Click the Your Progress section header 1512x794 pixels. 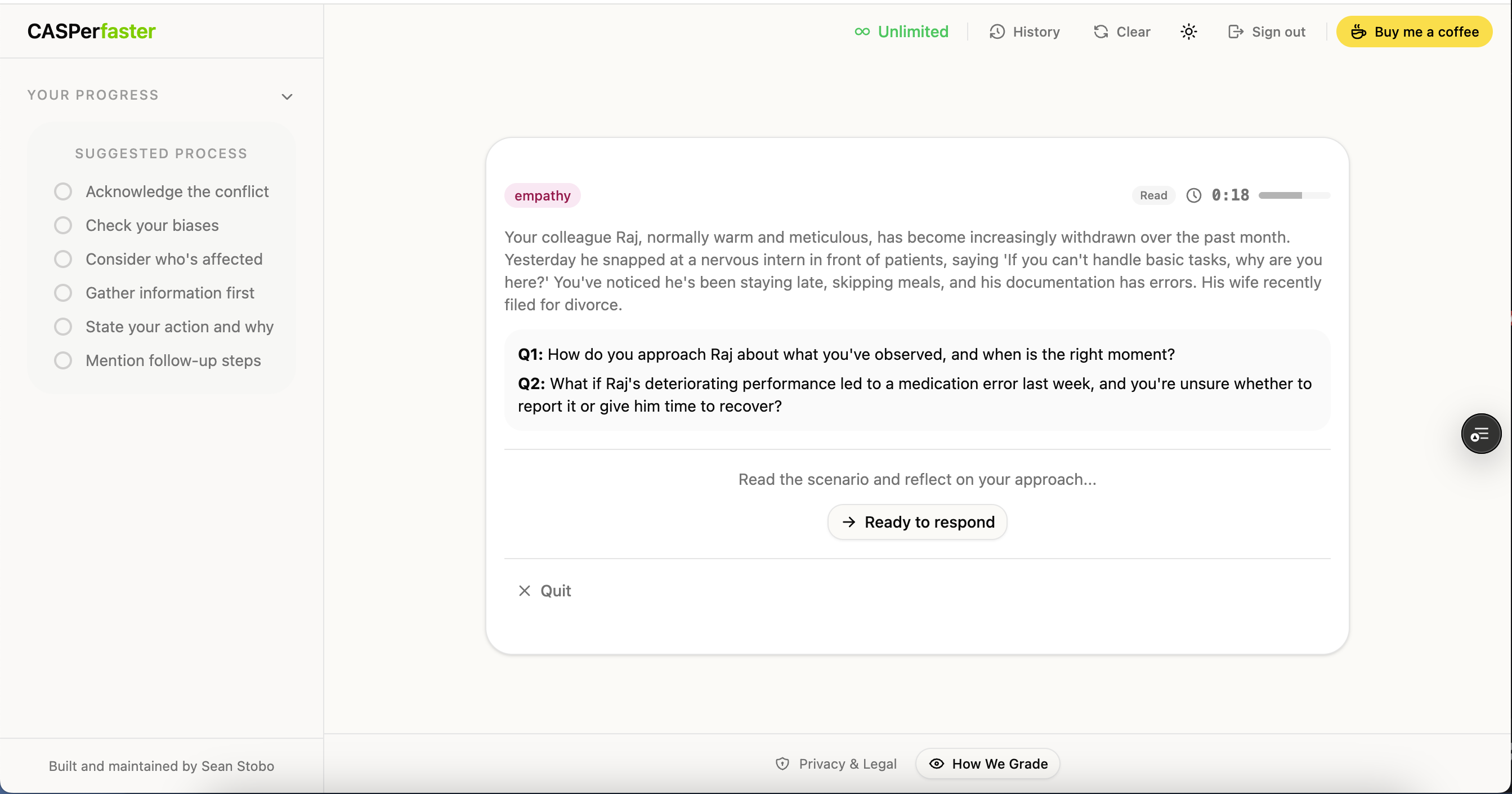93,95
